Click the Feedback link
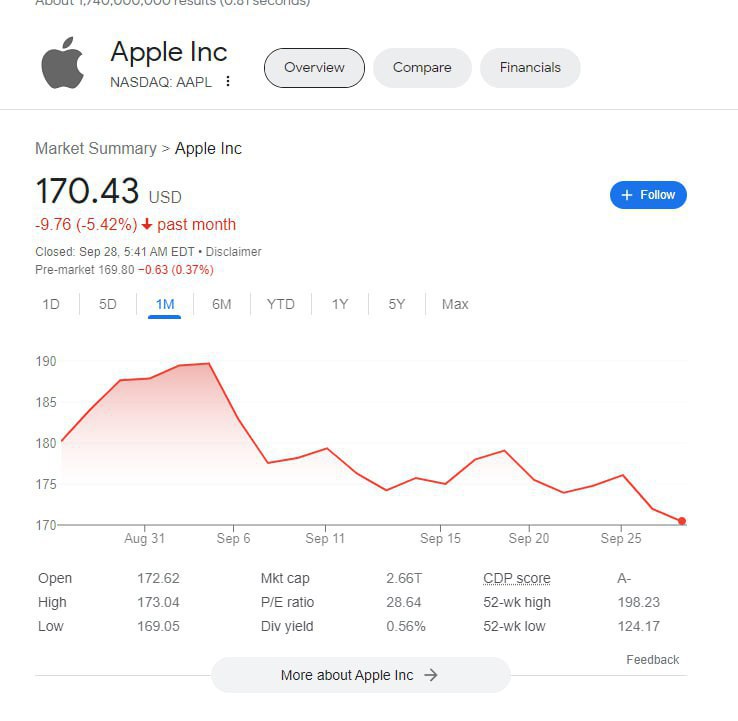 pyautogui.click(x=652, y=660)
